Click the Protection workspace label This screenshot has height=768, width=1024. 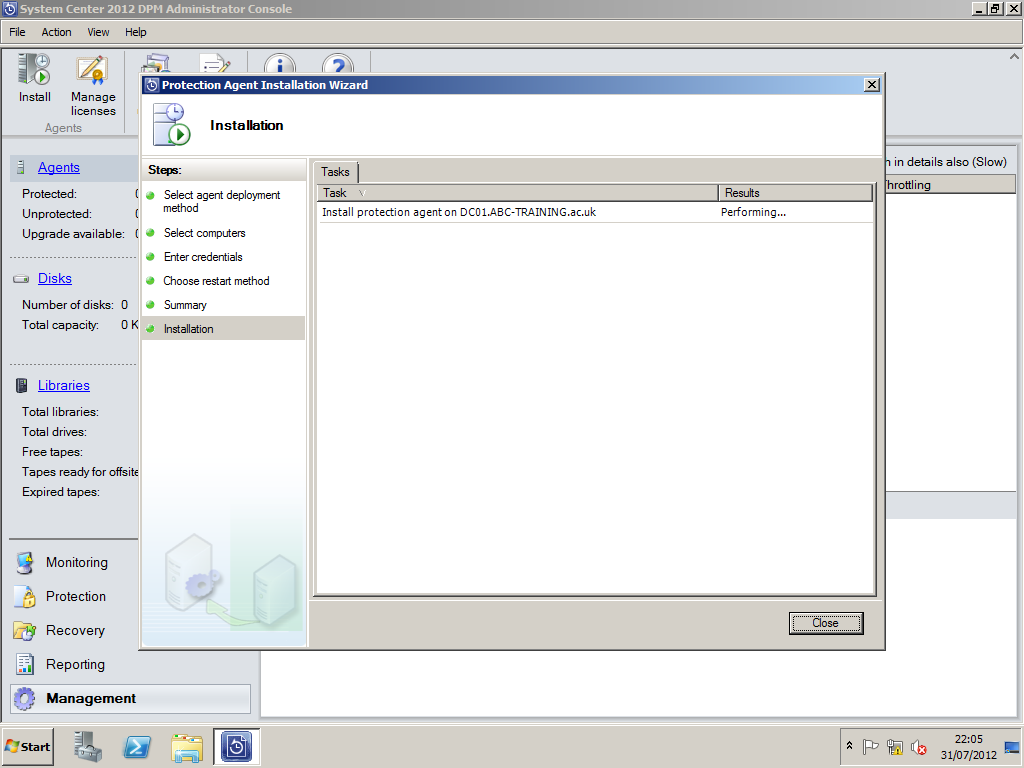pos(76,597)
